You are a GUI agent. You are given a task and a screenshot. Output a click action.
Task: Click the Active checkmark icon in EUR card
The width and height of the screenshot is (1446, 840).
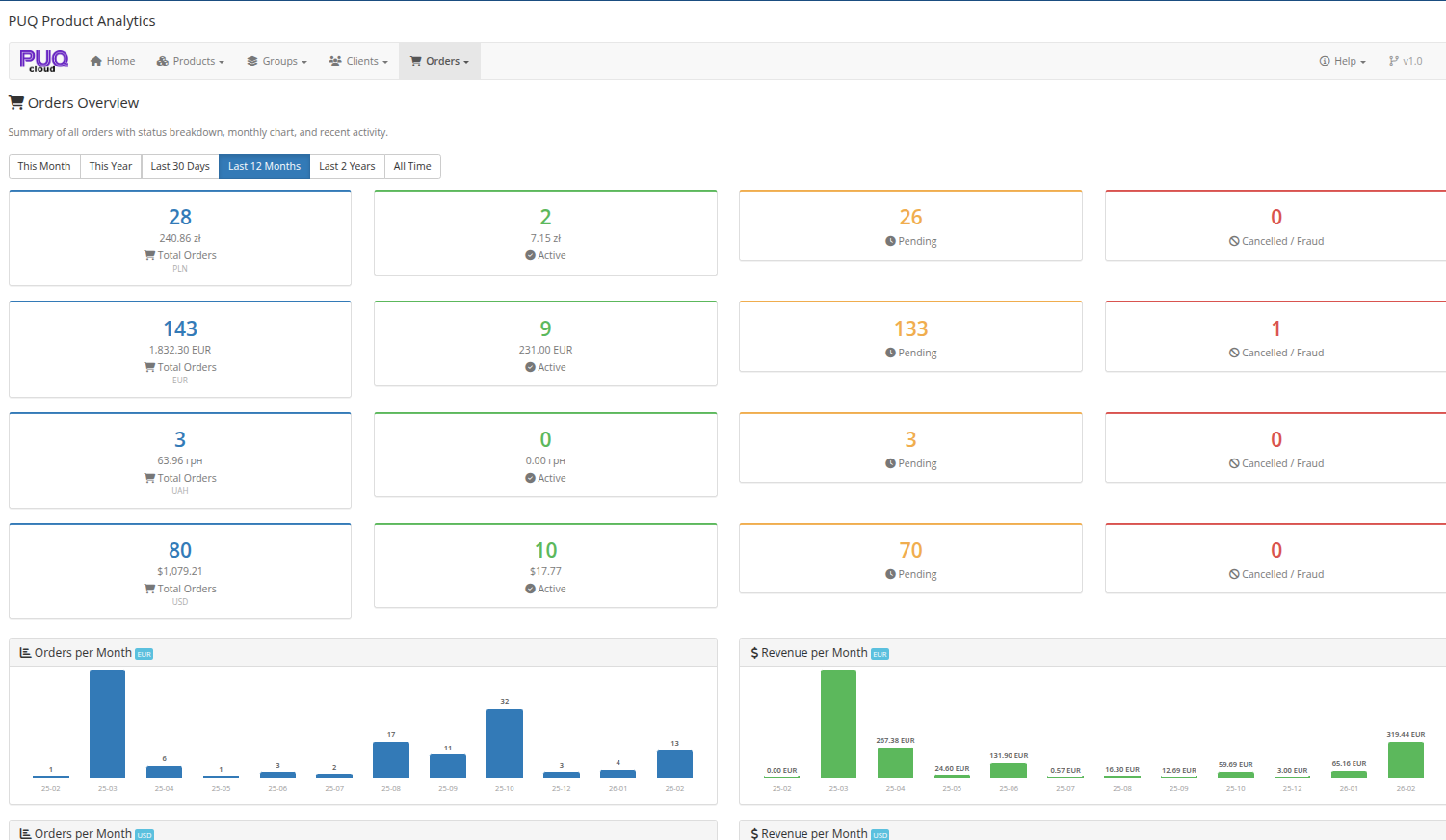[x=530, y=367]
